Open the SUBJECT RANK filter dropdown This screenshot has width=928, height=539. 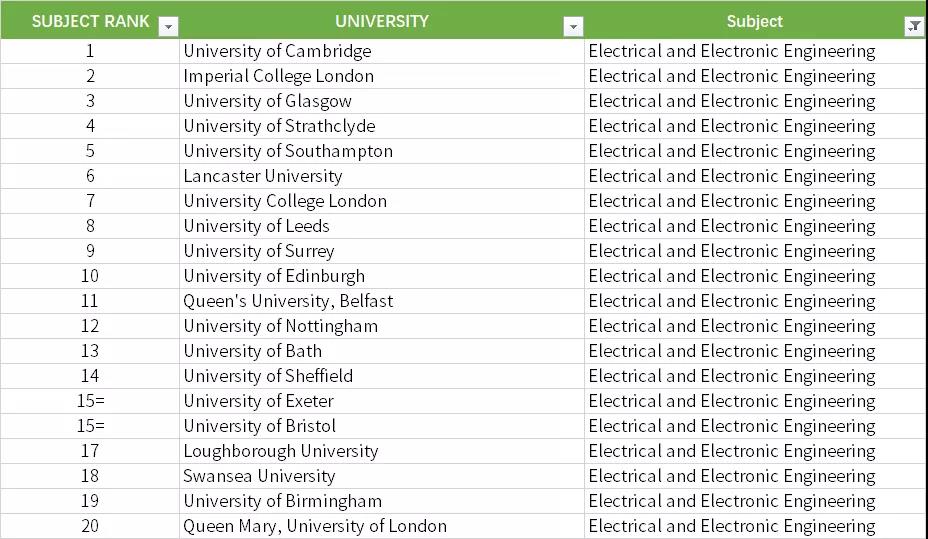[x=169, y=27]
